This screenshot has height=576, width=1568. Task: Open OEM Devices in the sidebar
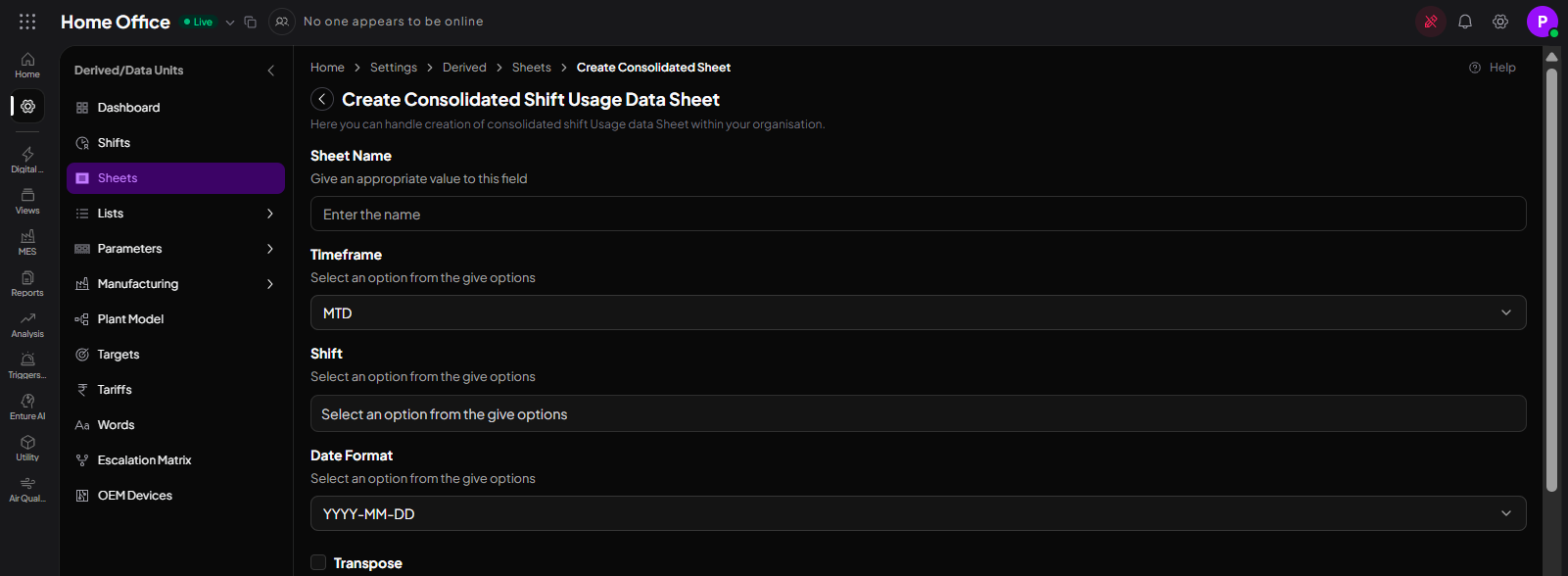tap(175, 496)
